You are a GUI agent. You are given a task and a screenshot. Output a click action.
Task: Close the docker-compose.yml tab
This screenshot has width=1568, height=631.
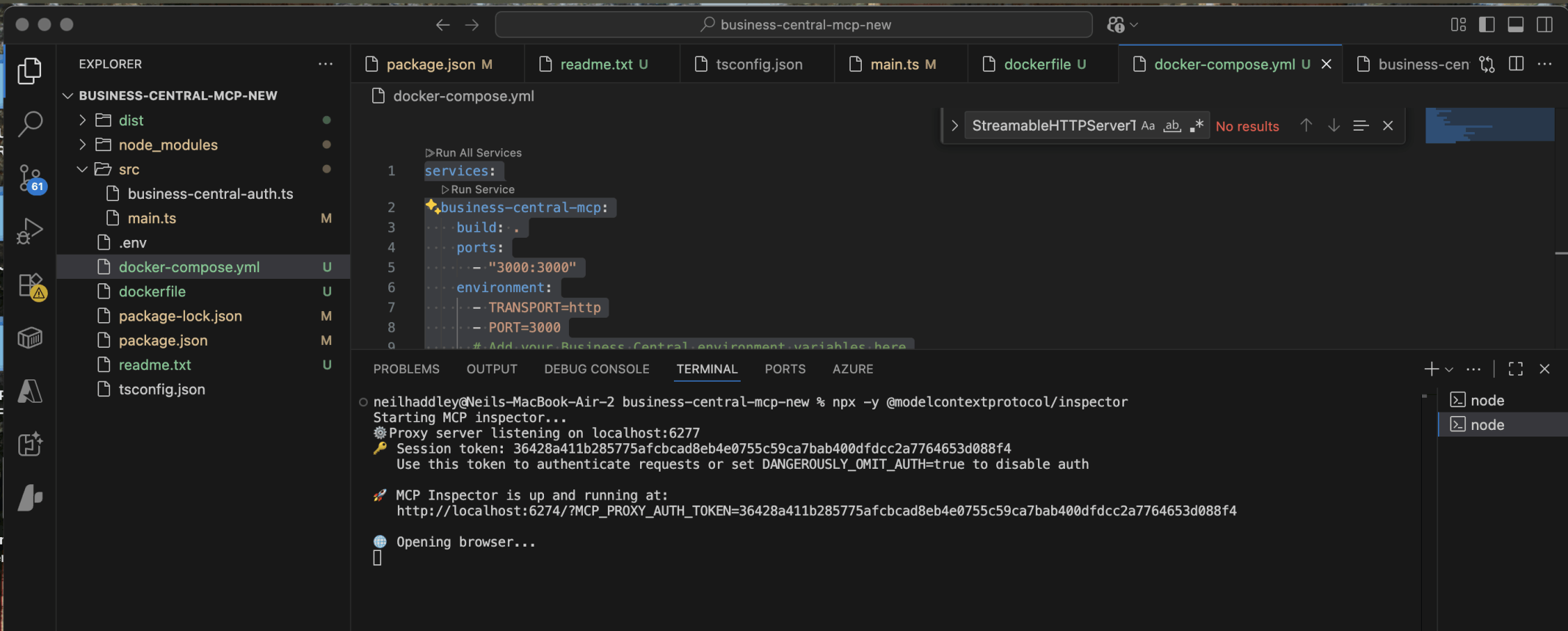(x=1326, y=65)
